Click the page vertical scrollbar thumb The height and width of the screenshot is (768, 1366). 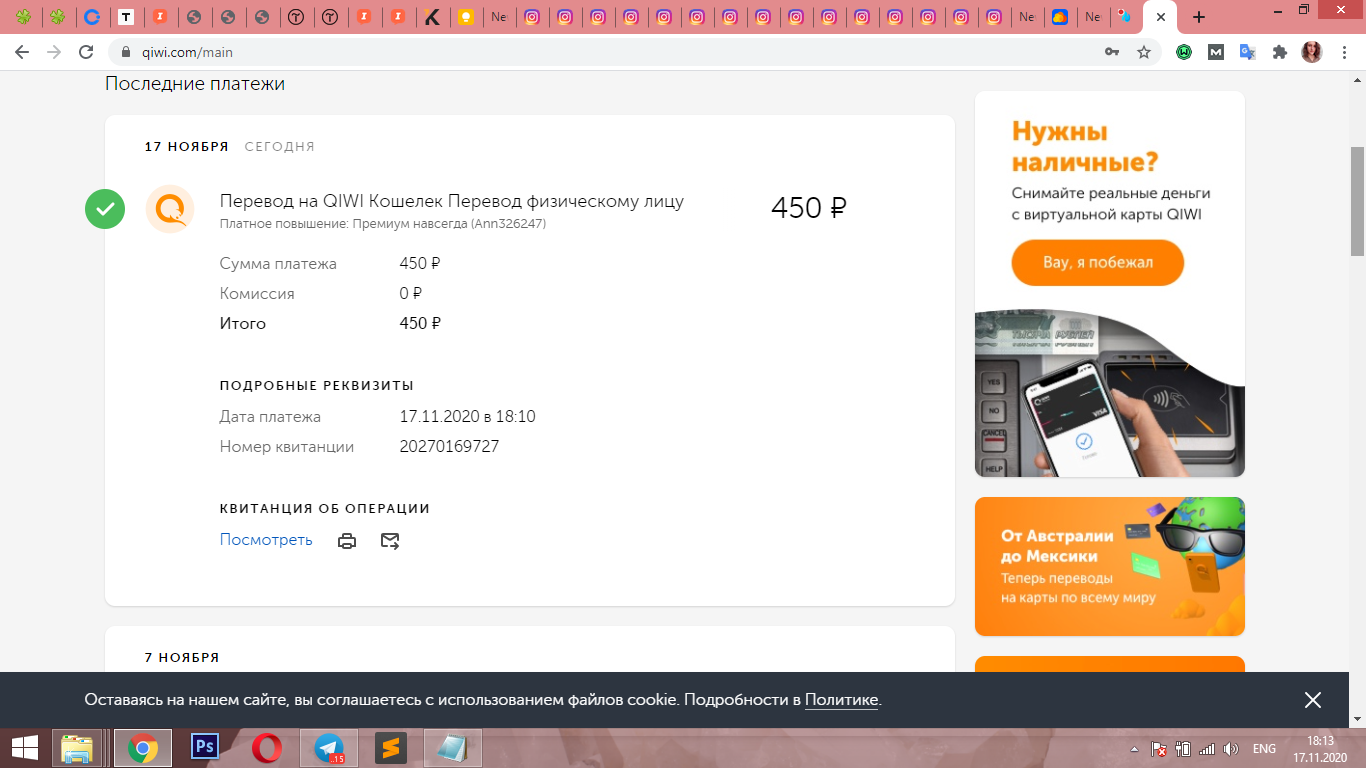click(x=1357, y=200)
